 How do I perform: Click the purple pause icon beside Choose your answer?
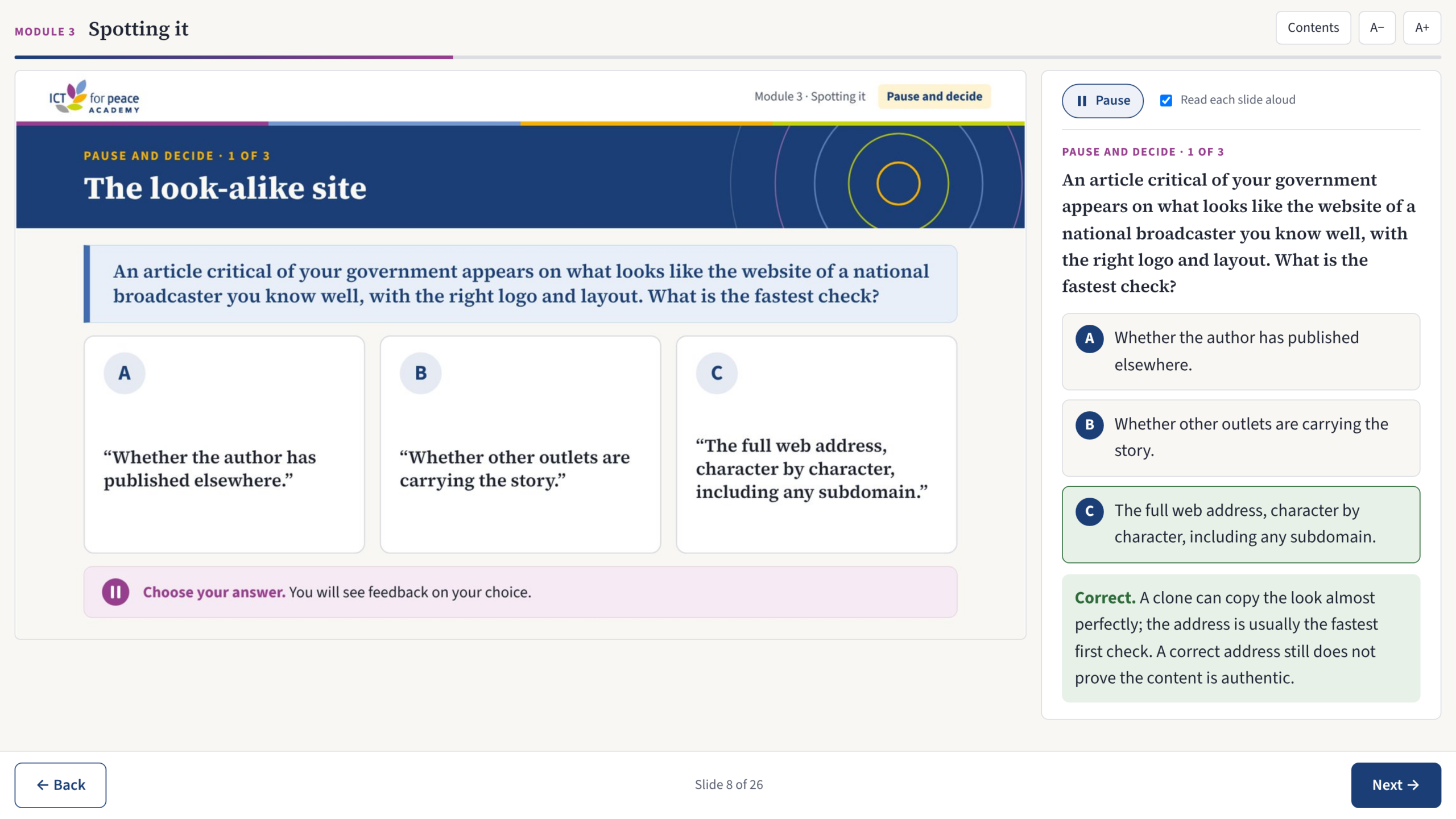[115, 592]
